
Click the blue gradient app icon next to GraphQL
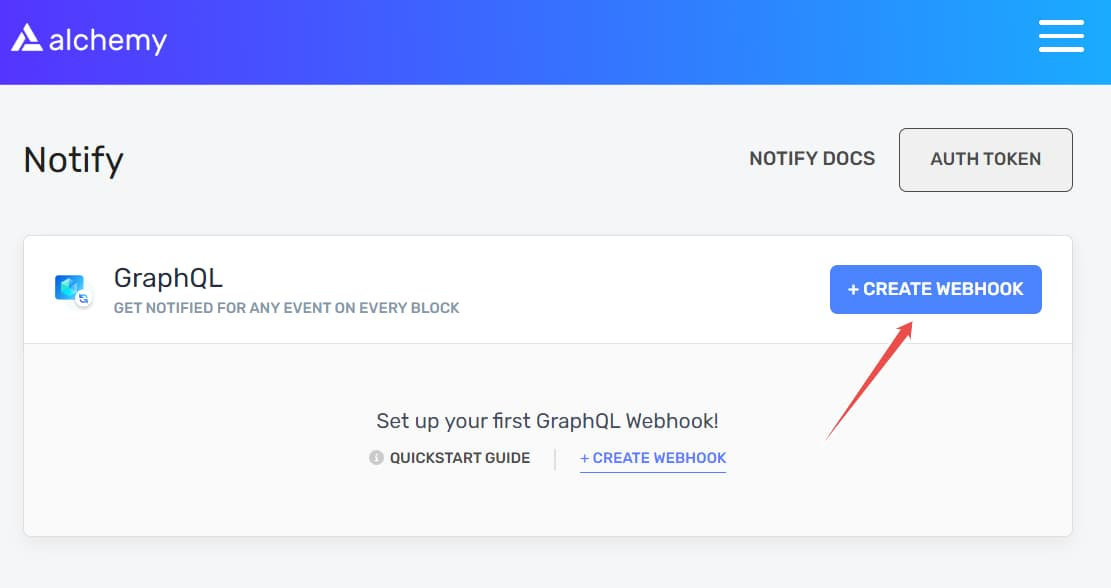70,289
